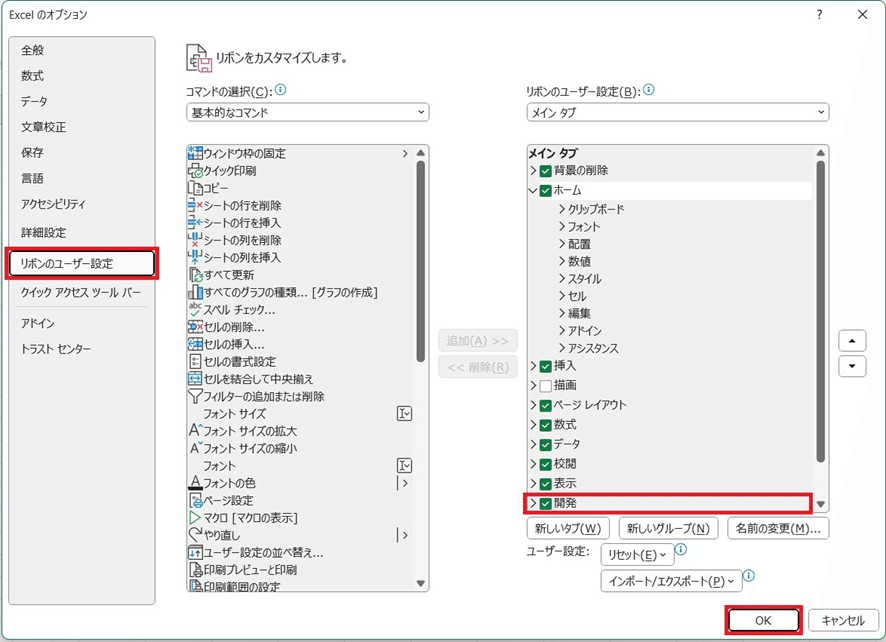Open the リセット(E) dropdown
The width and height of the screenshot is (886, 642).
(636, 554)
